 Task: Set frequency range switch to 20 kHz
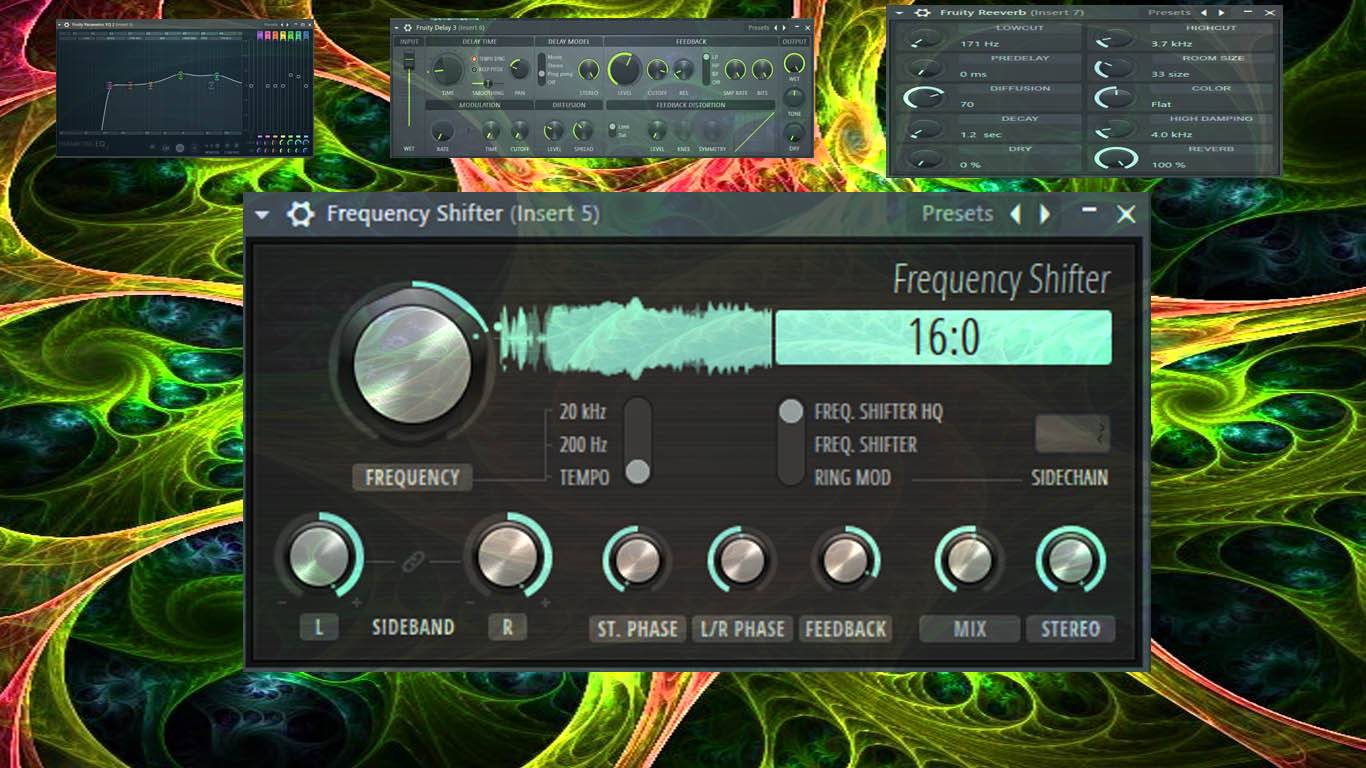[583, 412]
